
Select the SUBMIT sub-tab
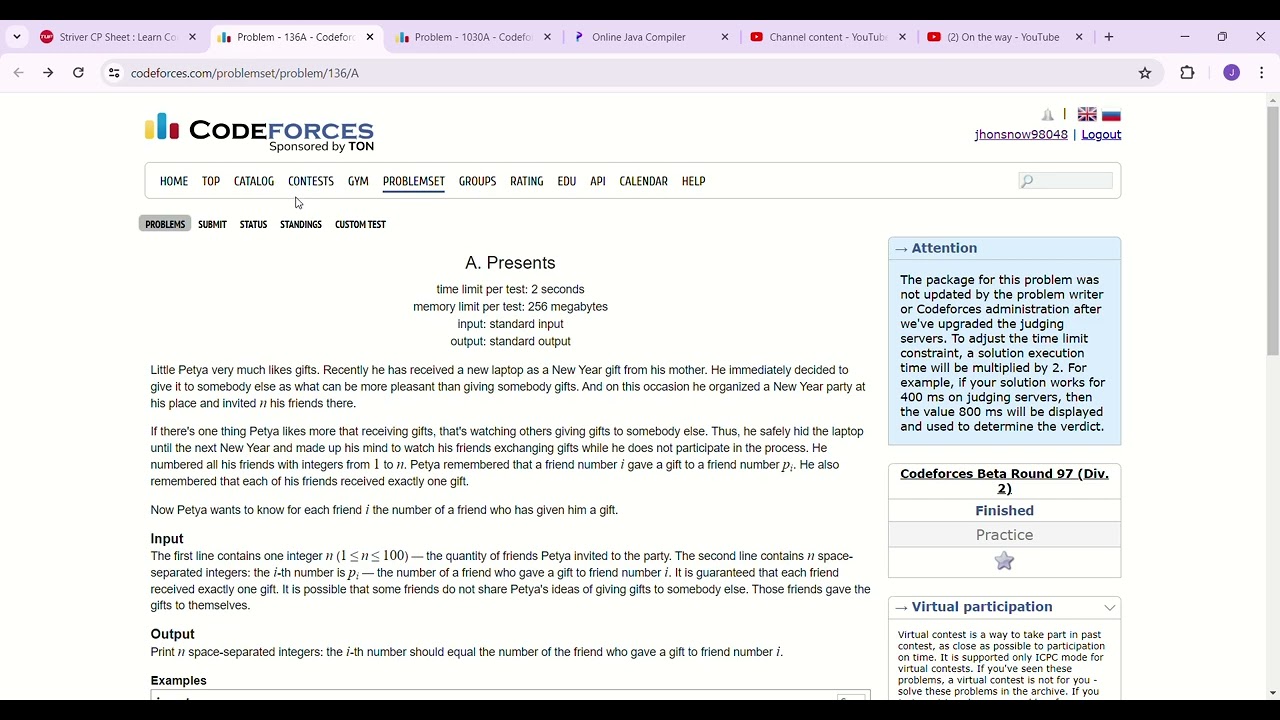(x=212, y=224)
